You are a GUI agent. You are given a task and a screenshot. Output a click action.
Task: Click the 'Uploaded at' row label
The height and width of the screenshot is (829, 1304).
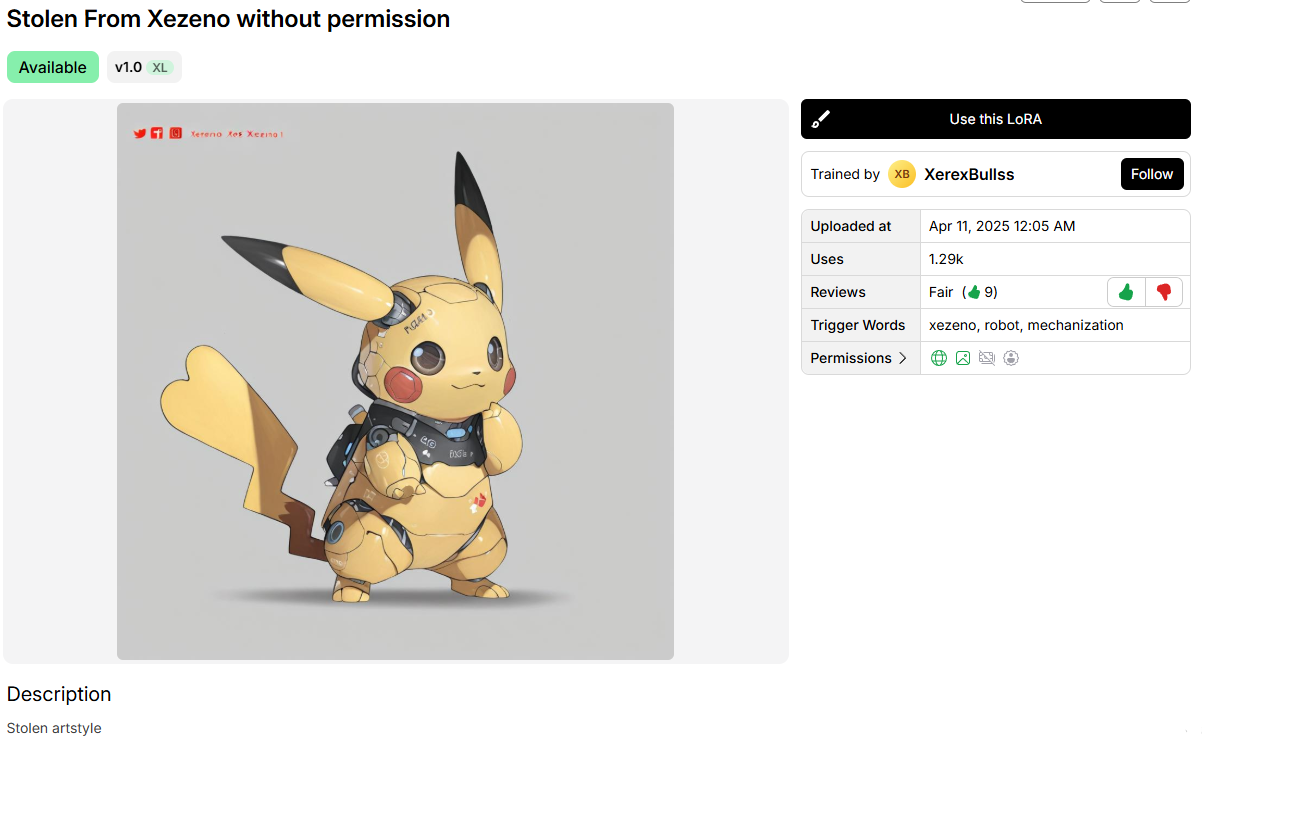(x=851, y=226)
